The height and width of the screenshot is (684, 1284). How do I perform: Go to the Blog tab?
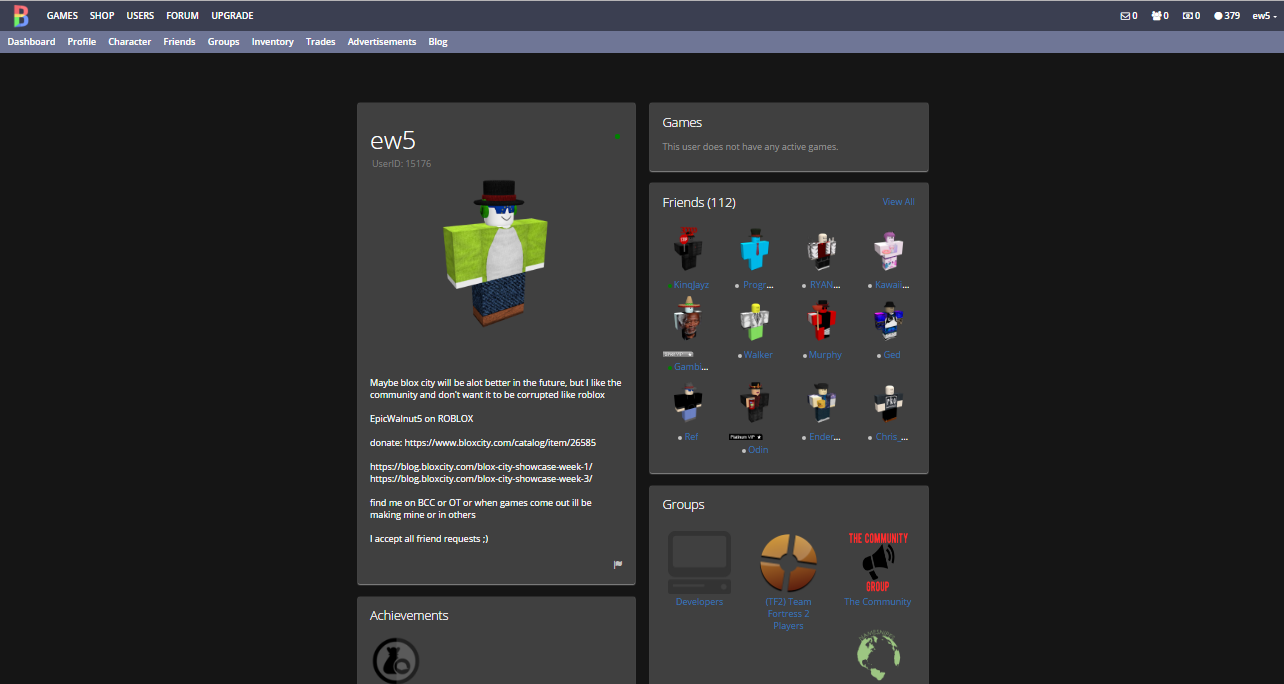pyautogui.click(x=438, y=42)
